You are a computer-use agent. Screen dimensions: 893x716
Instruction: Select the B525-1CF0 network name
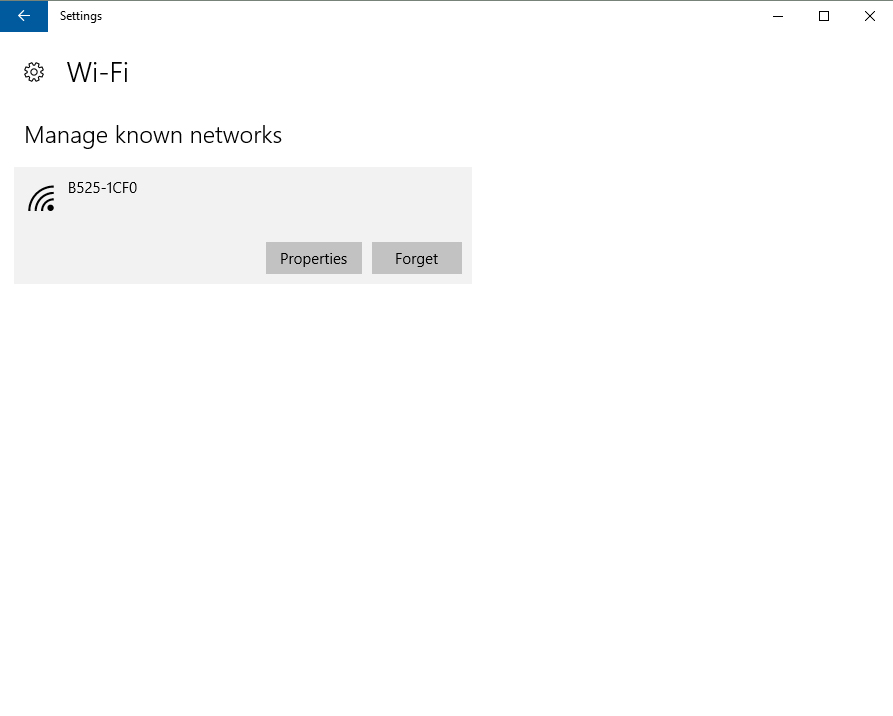[x=102, y=187]
